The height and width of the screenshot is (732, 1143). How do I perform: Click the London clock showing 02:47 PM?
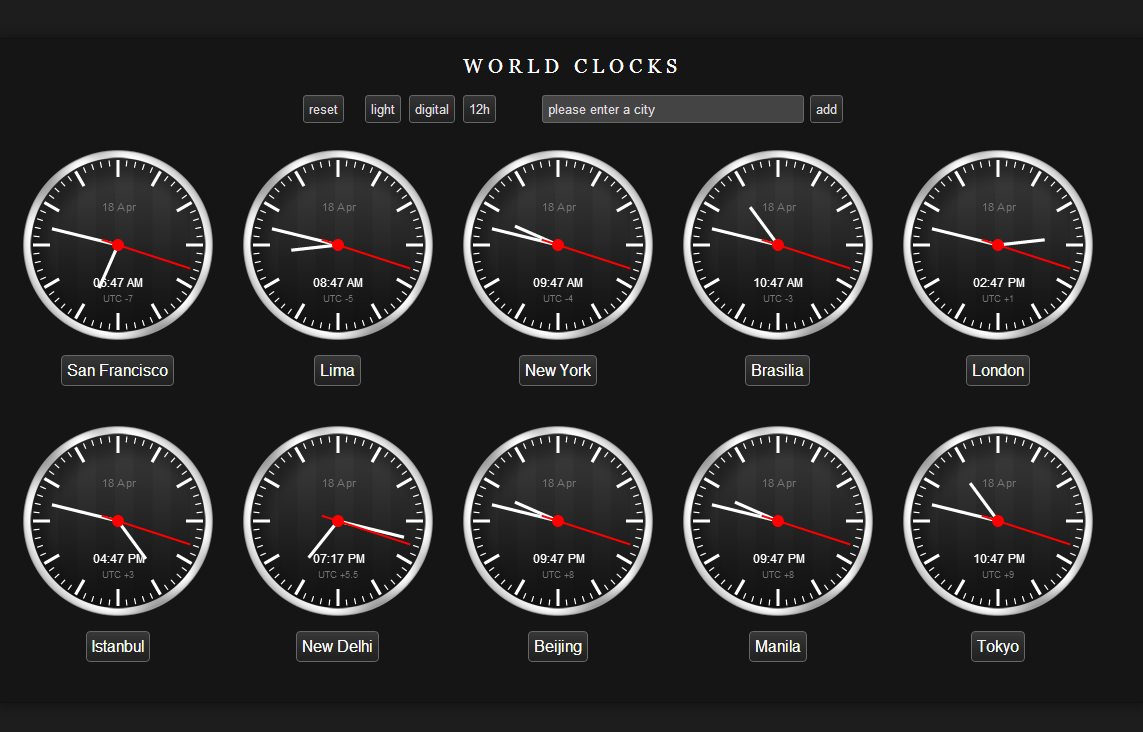pos(997,244)
